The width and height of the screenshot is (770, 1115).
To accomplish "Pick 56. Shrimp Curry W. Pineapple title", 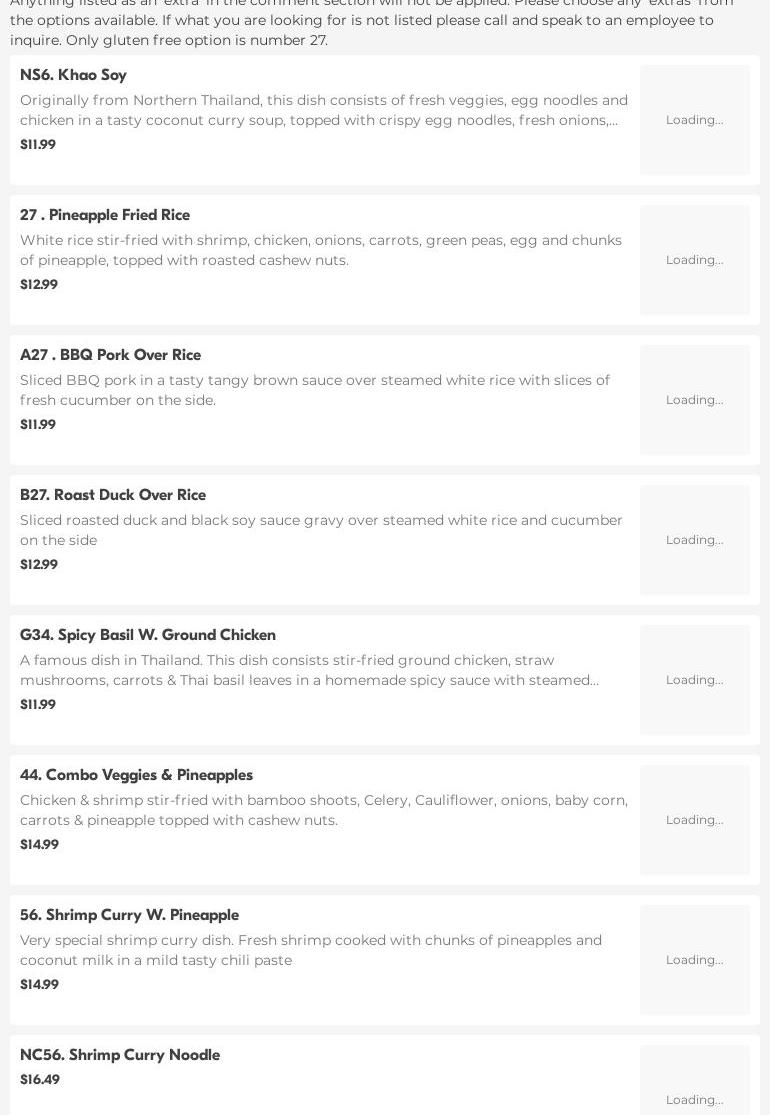I will click(x=129, y=915).
